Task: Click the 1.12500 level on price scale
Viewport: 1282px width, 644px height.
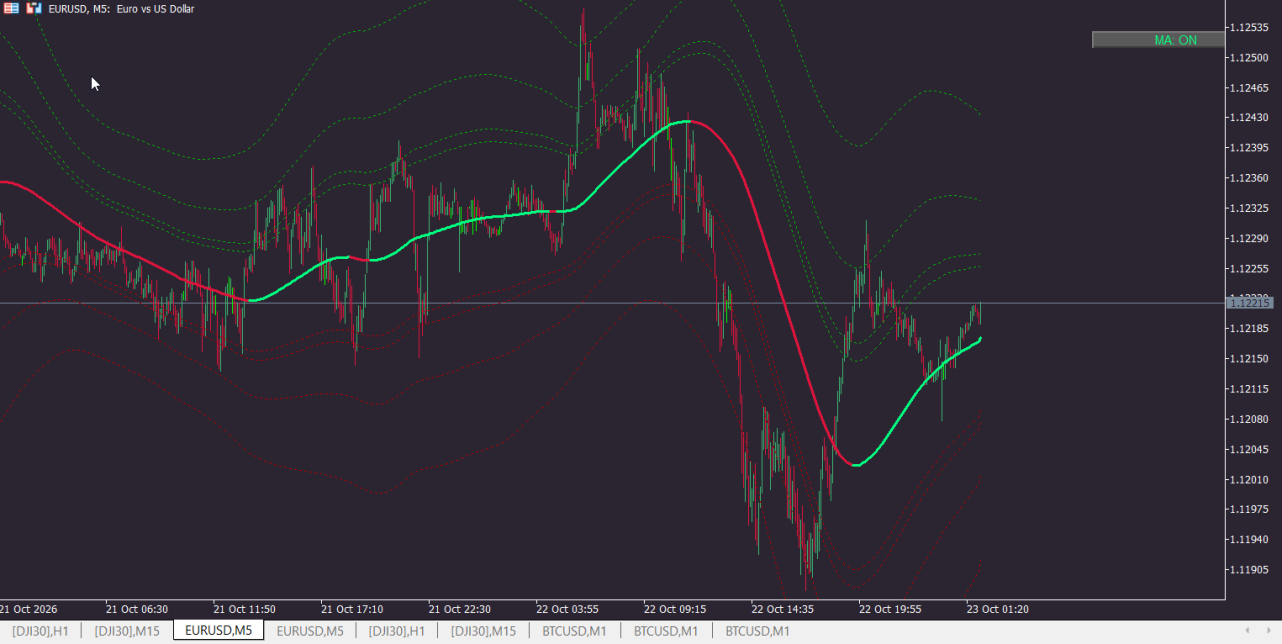Action: [x=1249, y=57]
